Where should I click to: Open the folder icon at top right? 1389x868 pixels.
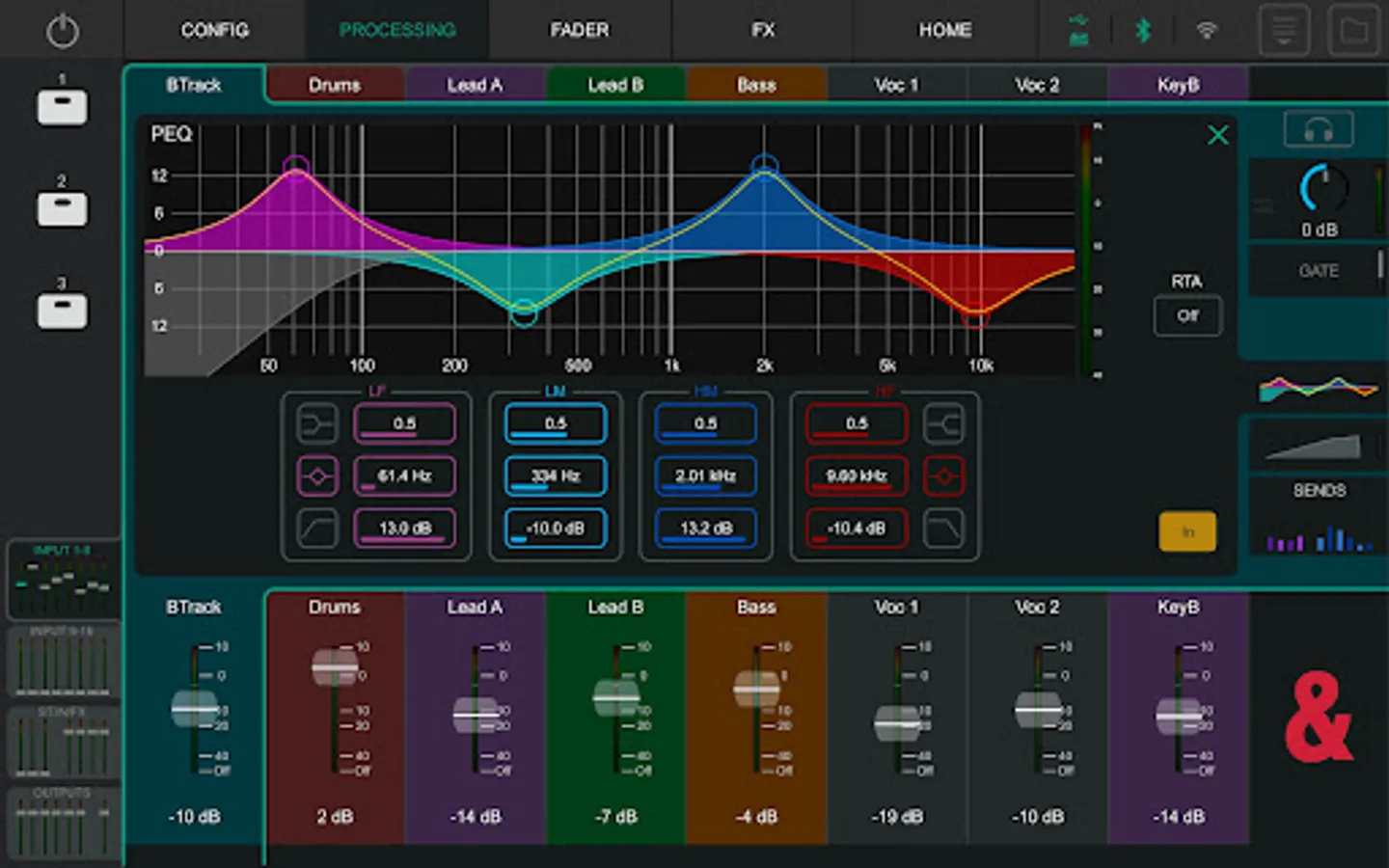(1353, 31)
